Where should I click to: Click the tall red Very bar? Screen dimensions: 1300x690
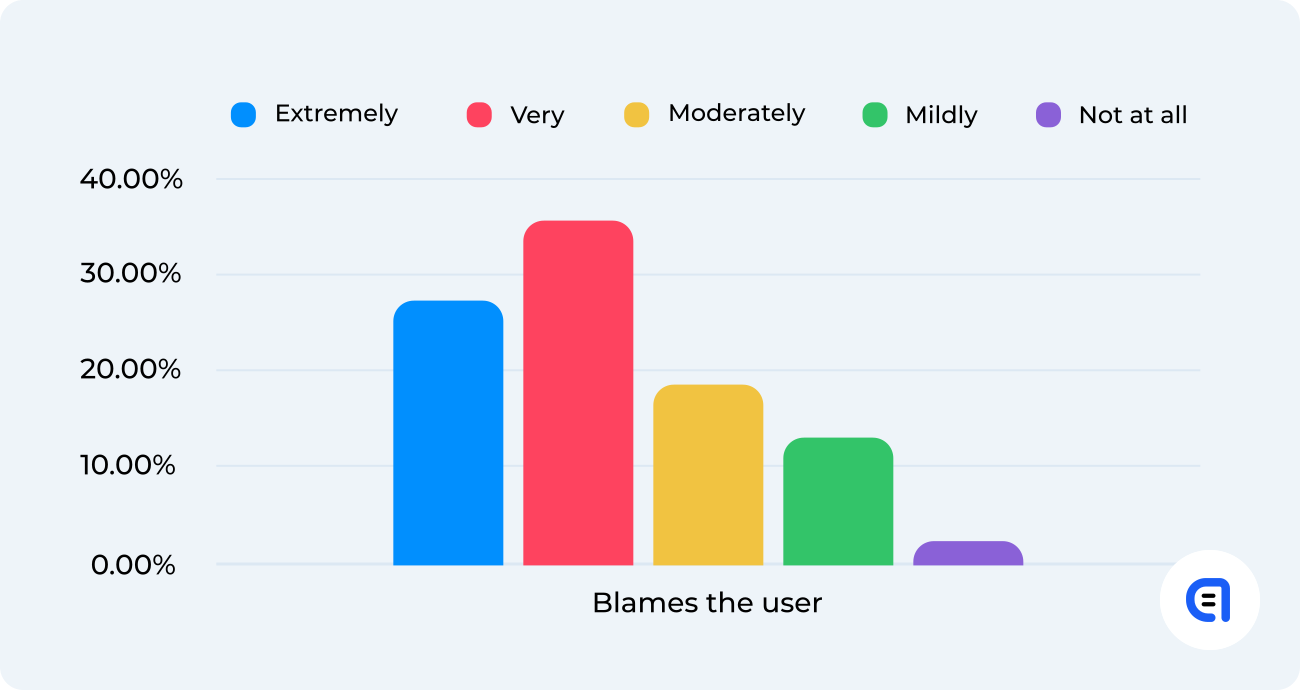(578, 393)
